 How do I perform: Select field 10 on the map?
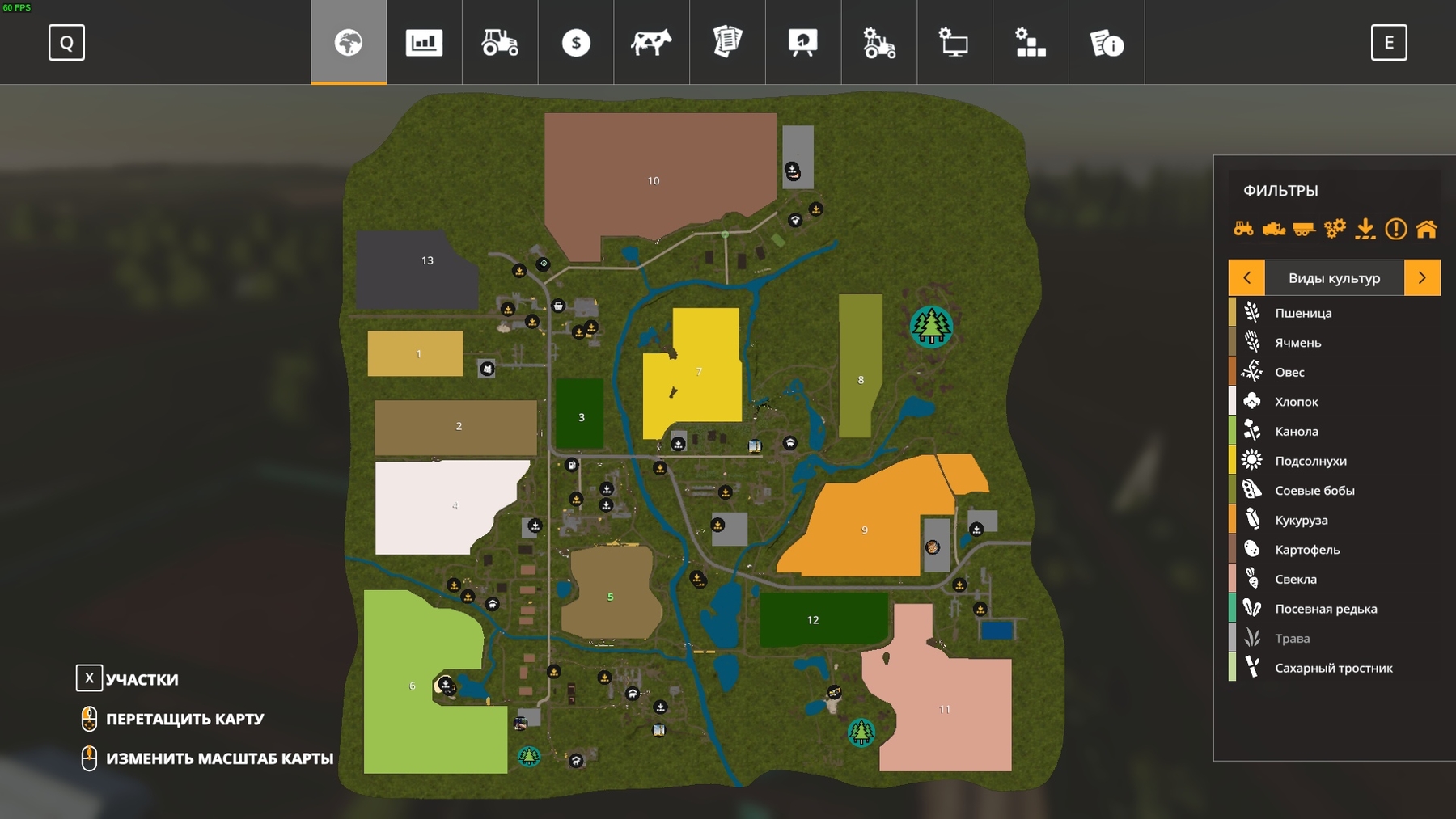pos(654,181)
